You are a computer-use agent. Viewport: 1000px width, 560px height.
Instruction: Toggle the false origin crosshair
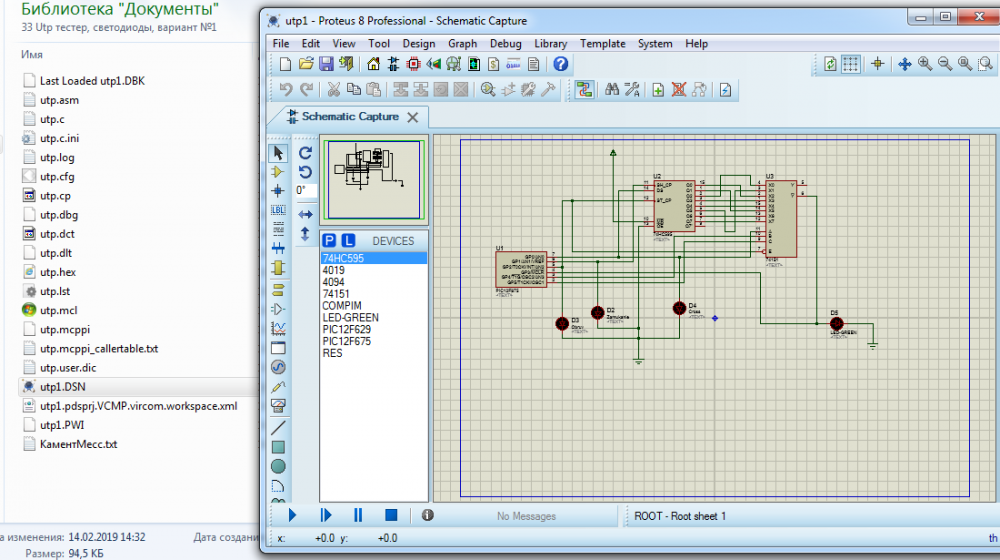878,64
